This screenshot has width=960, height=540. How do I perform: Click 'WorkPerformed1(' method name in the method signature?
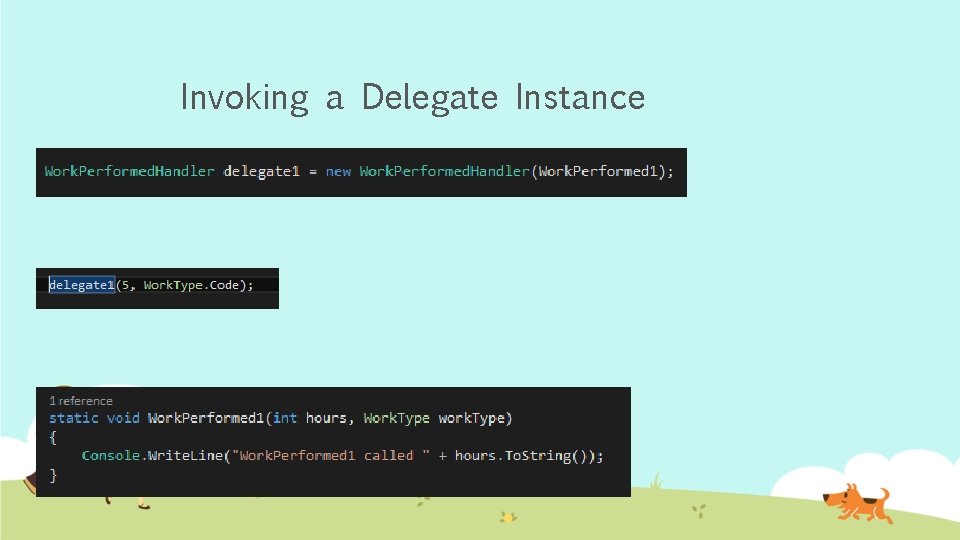click(x=209, y=418)
